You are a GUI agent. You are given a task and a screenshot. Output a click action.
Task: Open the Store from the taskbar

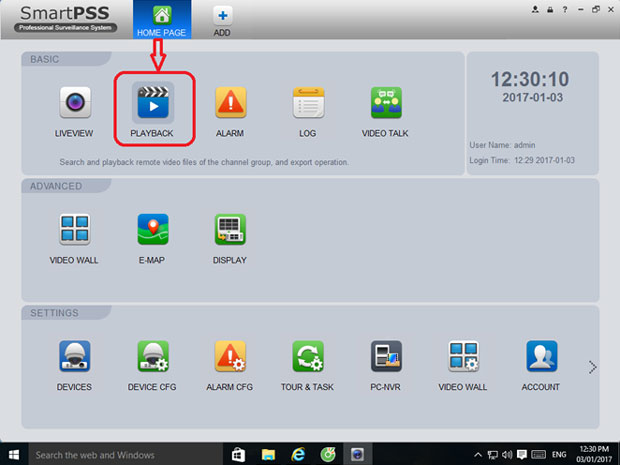click(x=238, y=454)
